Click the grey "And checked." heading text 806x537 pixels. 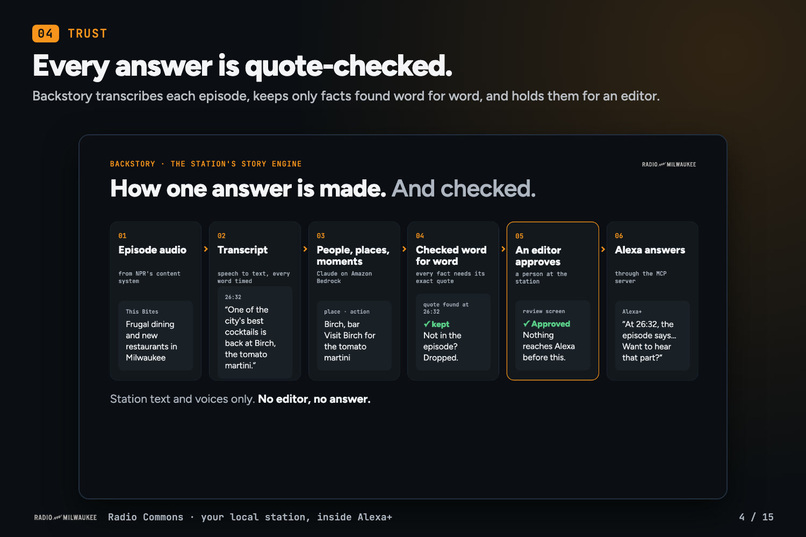[464, 189]
